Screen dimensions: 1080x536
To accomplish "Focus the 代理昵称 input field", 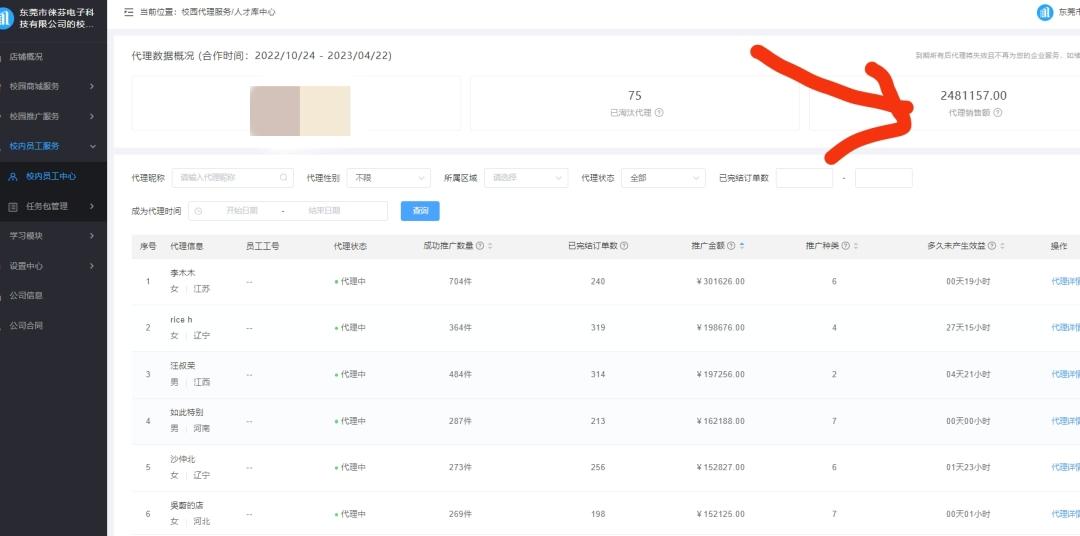I will click(232, 178).
